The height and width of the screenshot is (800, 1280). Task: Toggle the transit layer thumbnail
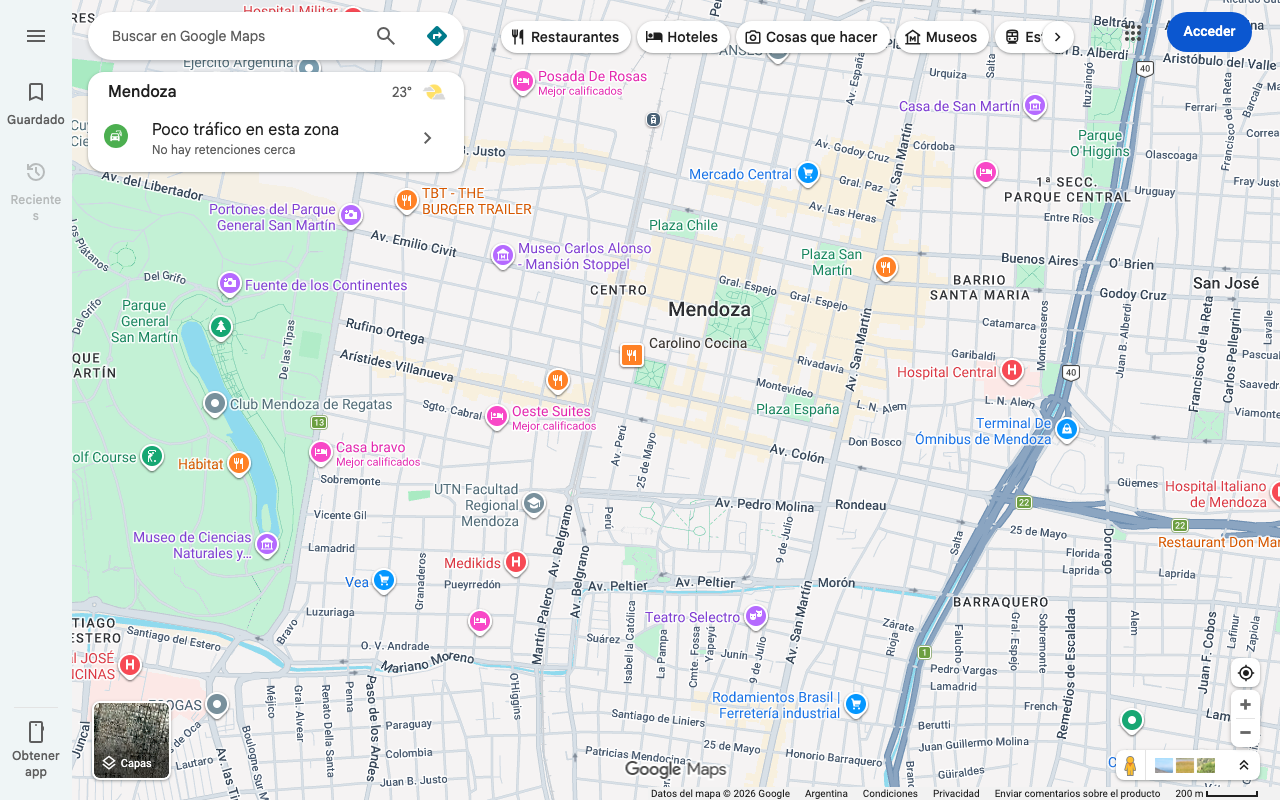click(x=1185, y=765)
